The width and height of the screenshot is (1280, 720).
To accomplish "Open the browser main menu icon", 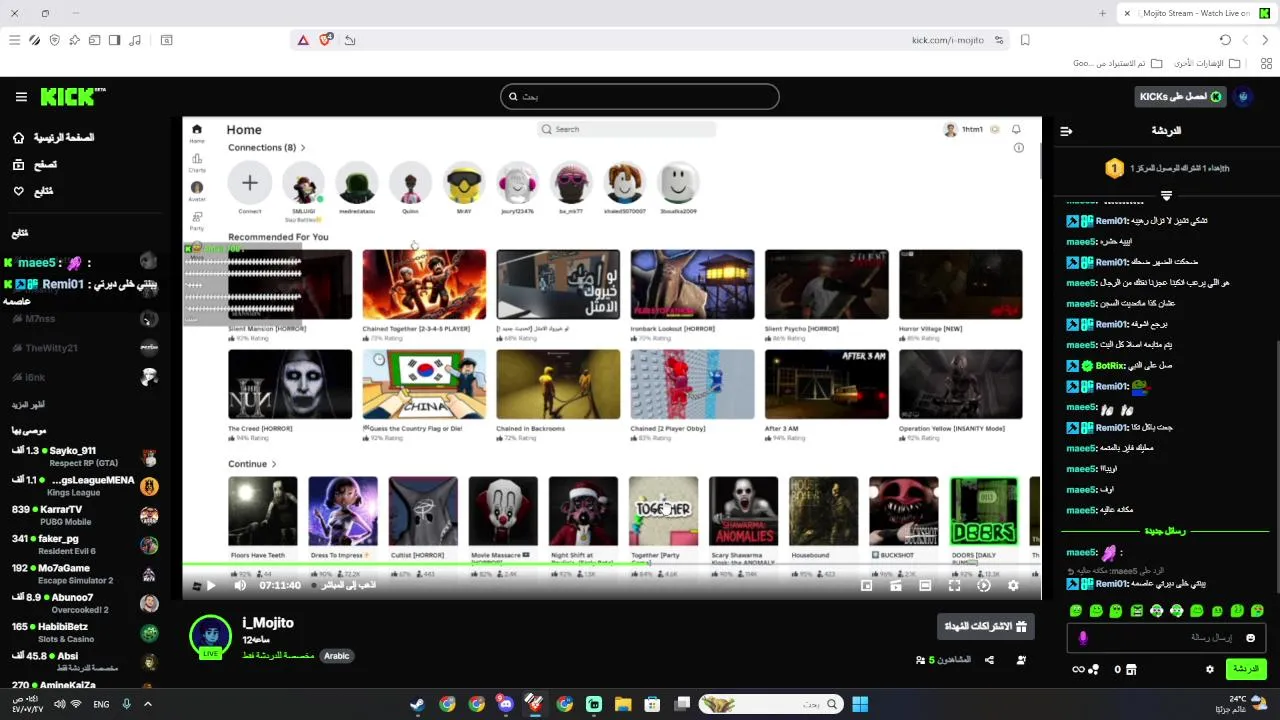I will click(14, 40).
